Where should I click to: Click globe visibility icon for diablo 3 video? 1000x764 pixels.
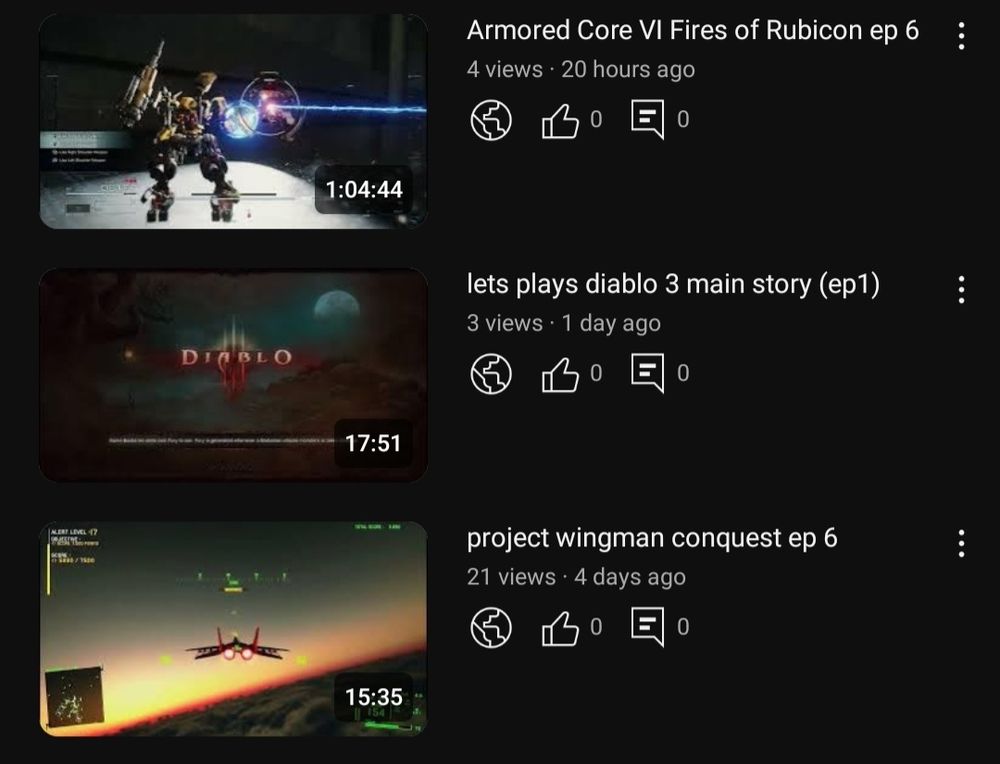pos(490,374)
